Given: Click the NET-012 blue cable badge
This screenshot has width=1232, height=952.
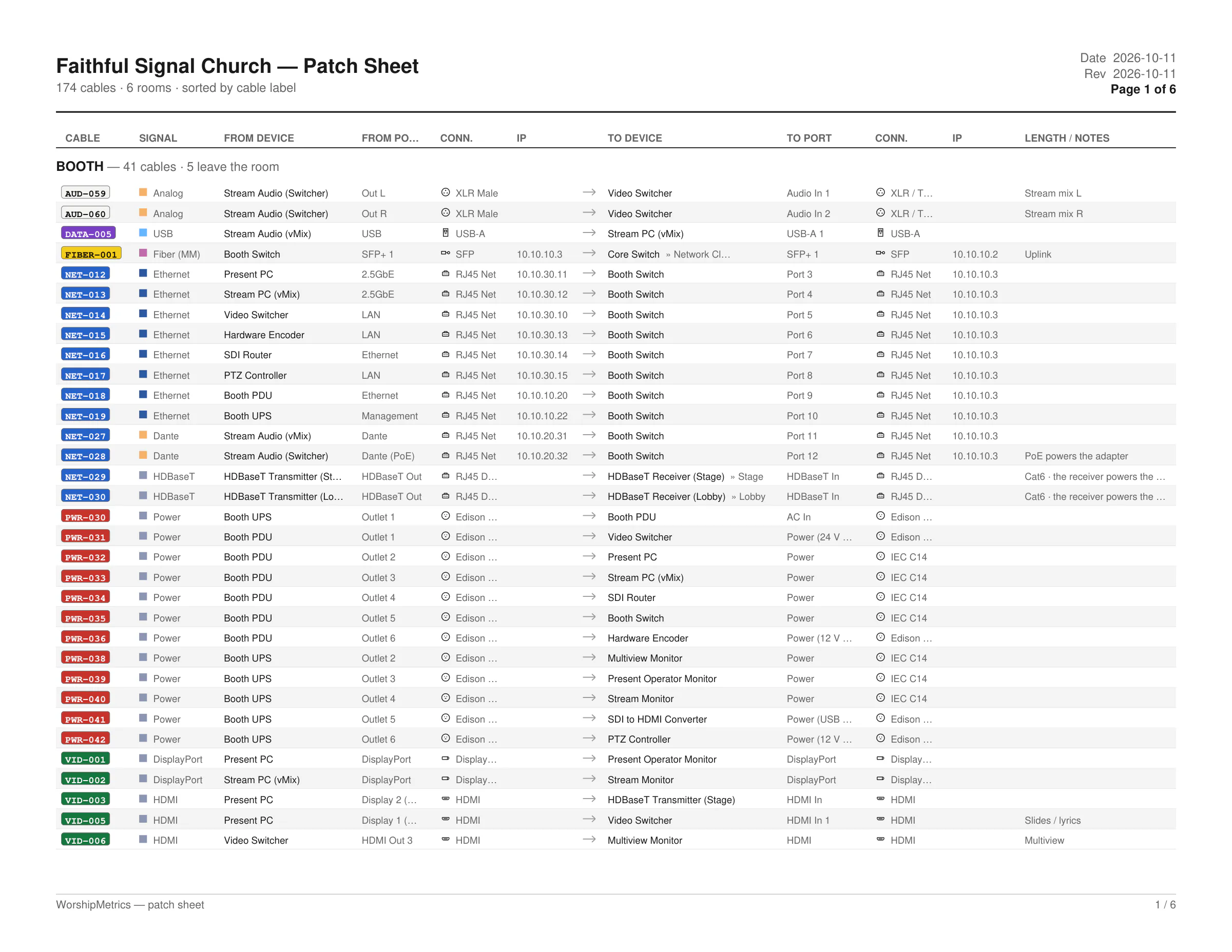Looking at the screenshot, I should pos(85,274).
